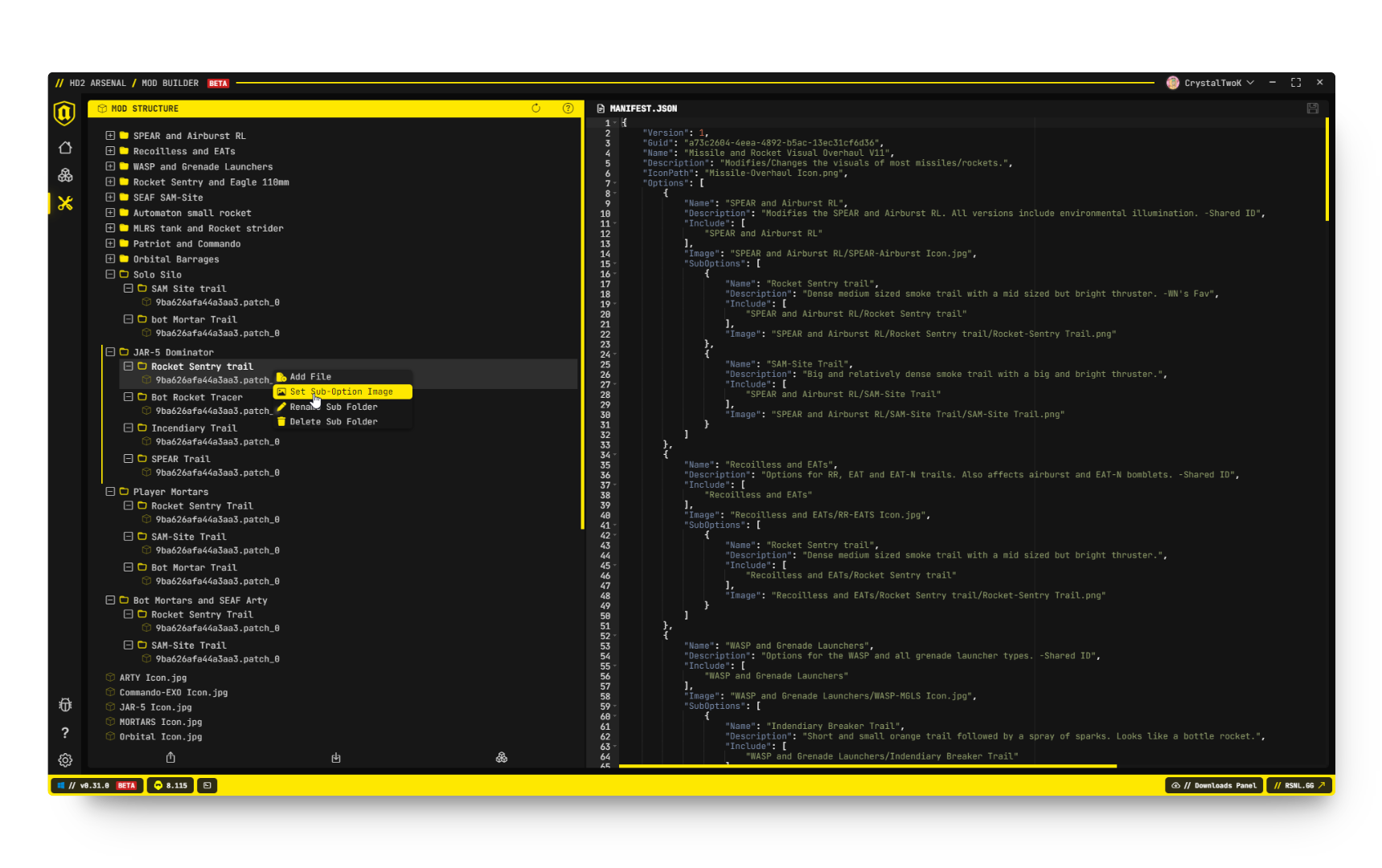This screenshot has height=868, width=1382.
Task: Open the bug report icon
Action: [x=65, y=705]
